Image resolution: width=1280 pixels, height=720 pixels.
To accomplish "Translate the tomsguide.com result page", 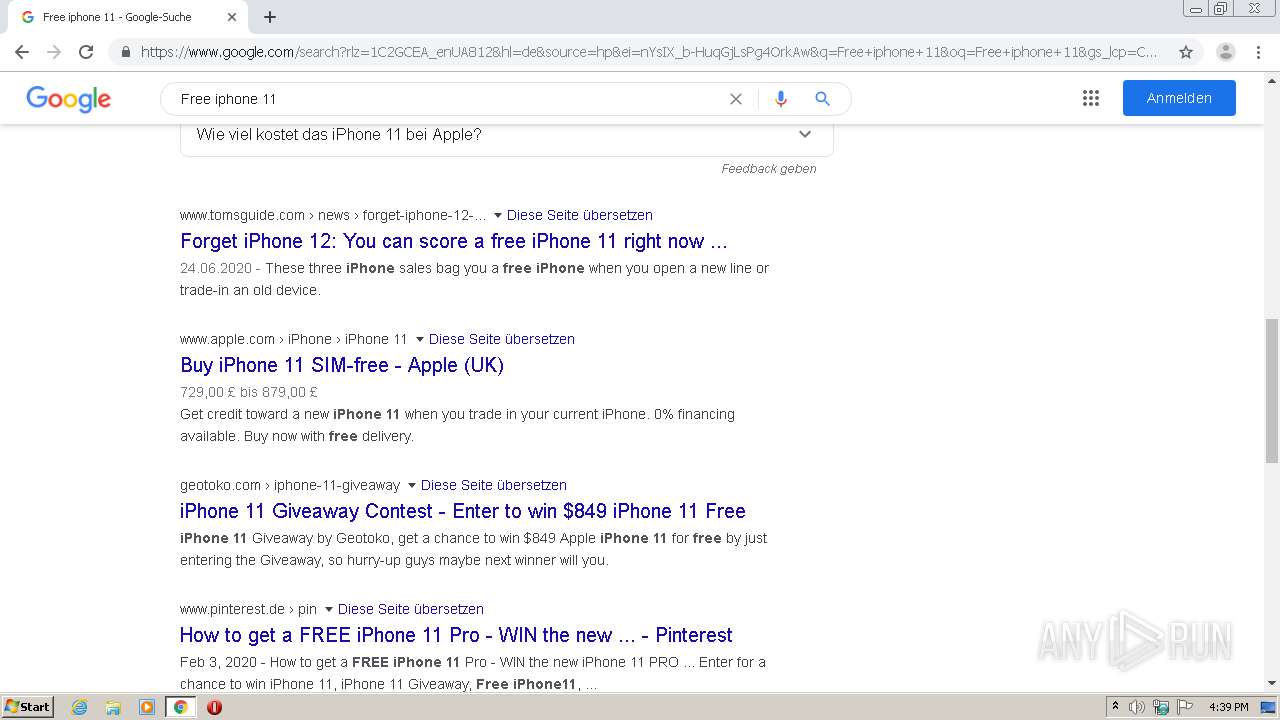I will point(580,215).
